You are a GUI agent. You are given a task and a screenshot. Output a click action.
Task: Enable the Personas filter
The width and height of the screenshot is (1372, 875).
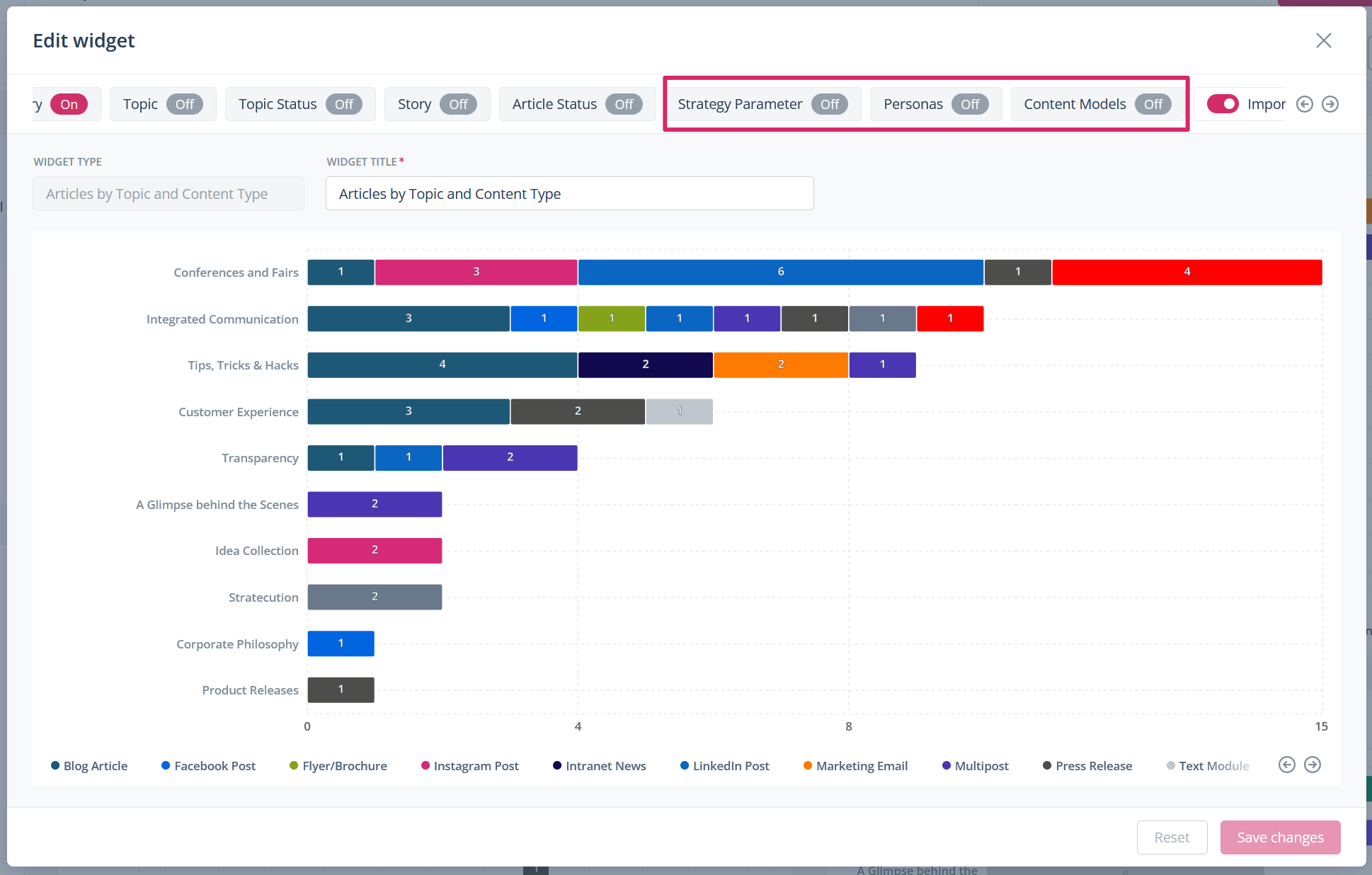tap(969, 104)
